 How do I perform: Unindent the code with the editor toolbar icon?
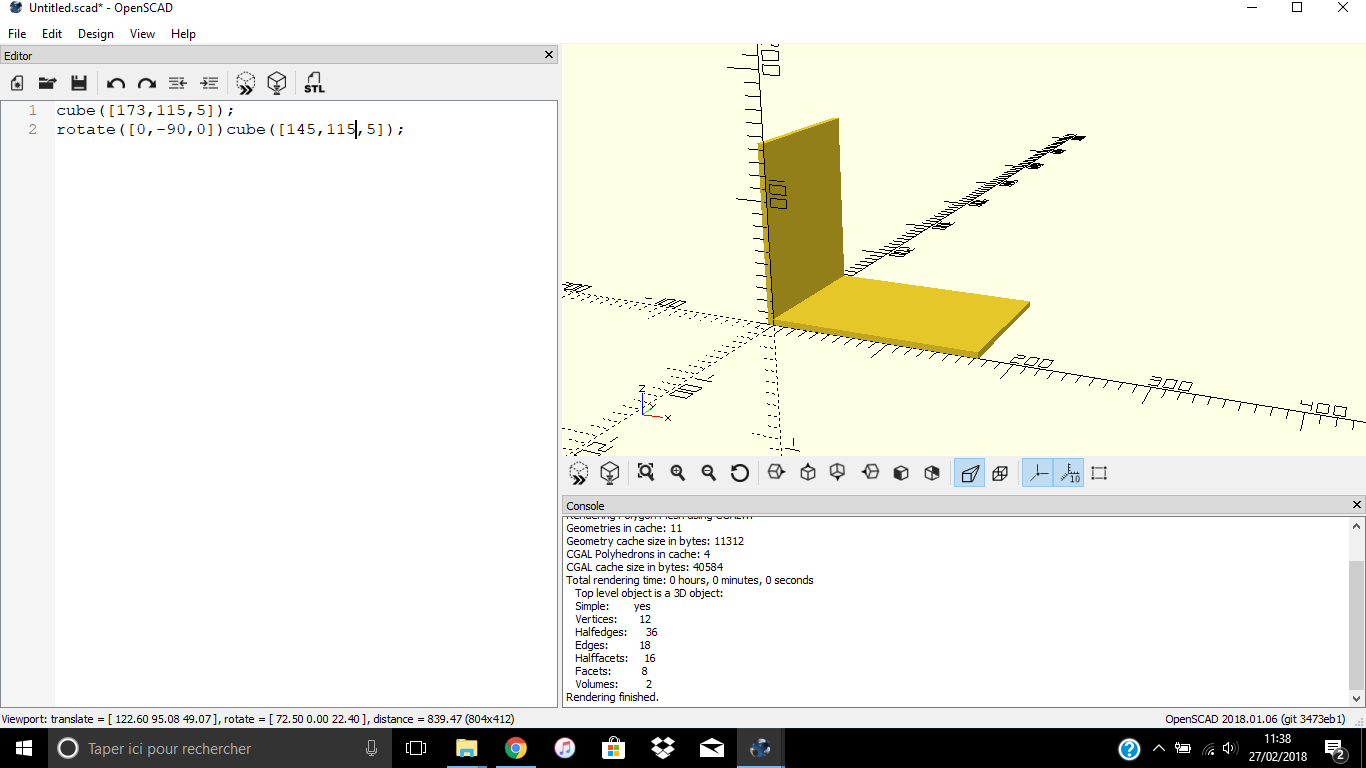[178, 83]
